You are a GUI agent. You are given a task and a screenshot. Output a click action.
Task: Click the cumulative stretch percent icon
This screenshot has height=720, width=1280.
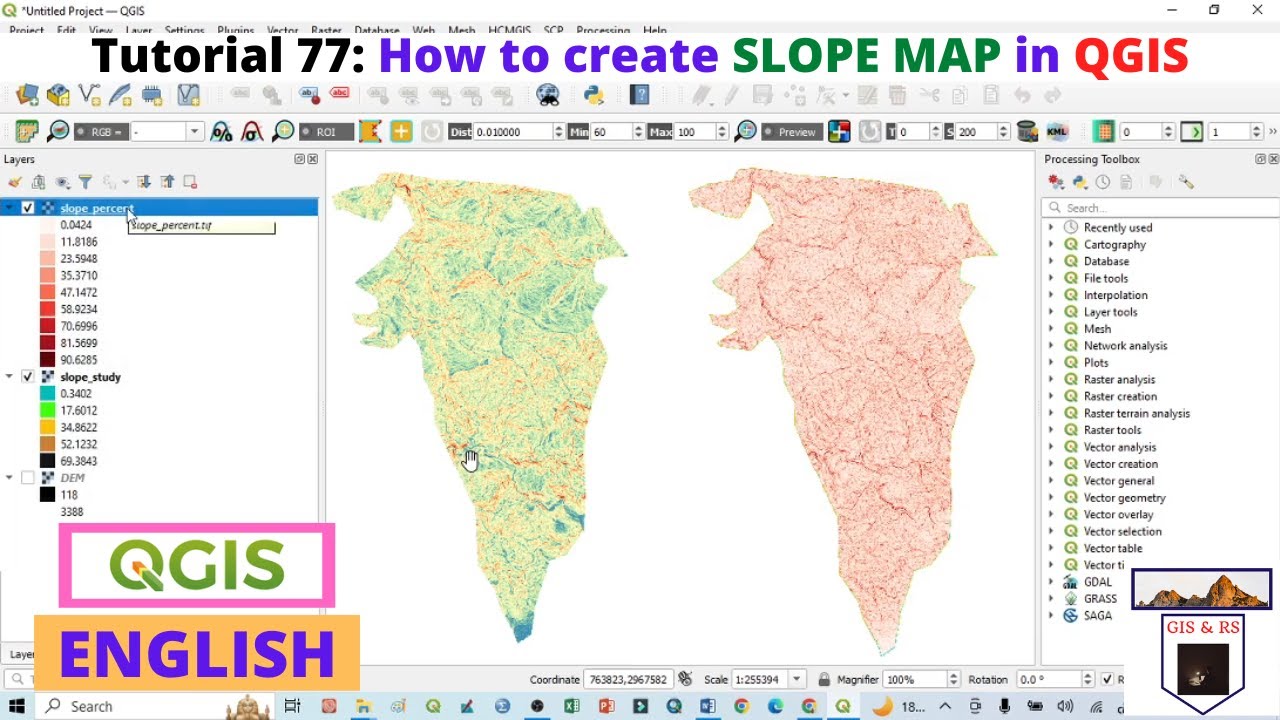[221, 131]
